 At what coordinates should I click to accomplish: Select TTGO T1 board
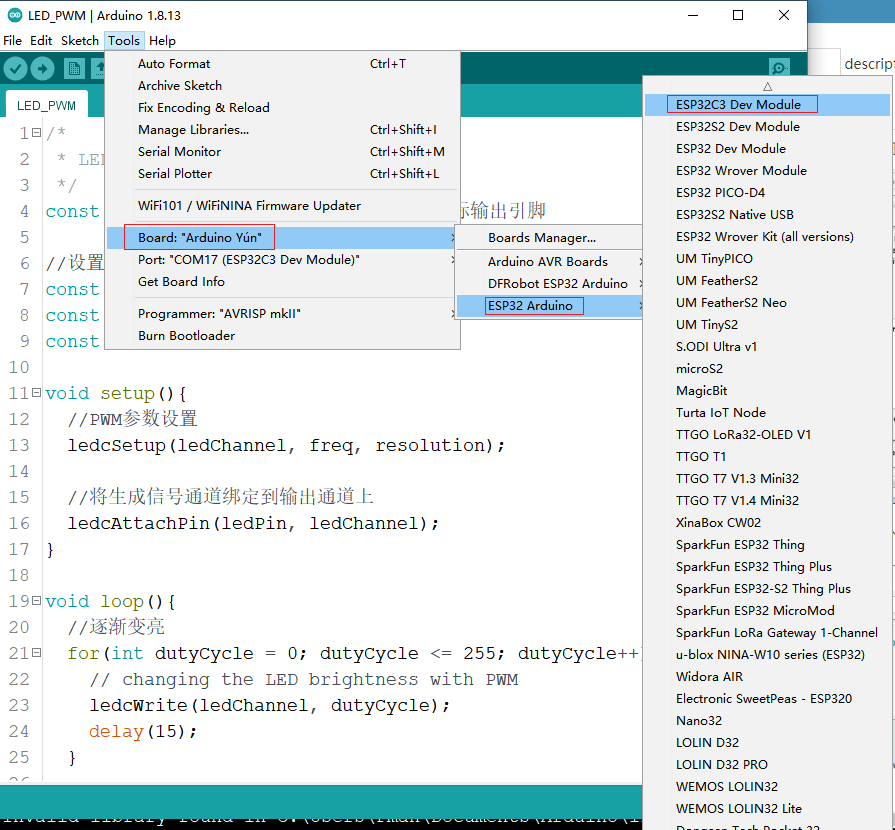tap(767, 457)
